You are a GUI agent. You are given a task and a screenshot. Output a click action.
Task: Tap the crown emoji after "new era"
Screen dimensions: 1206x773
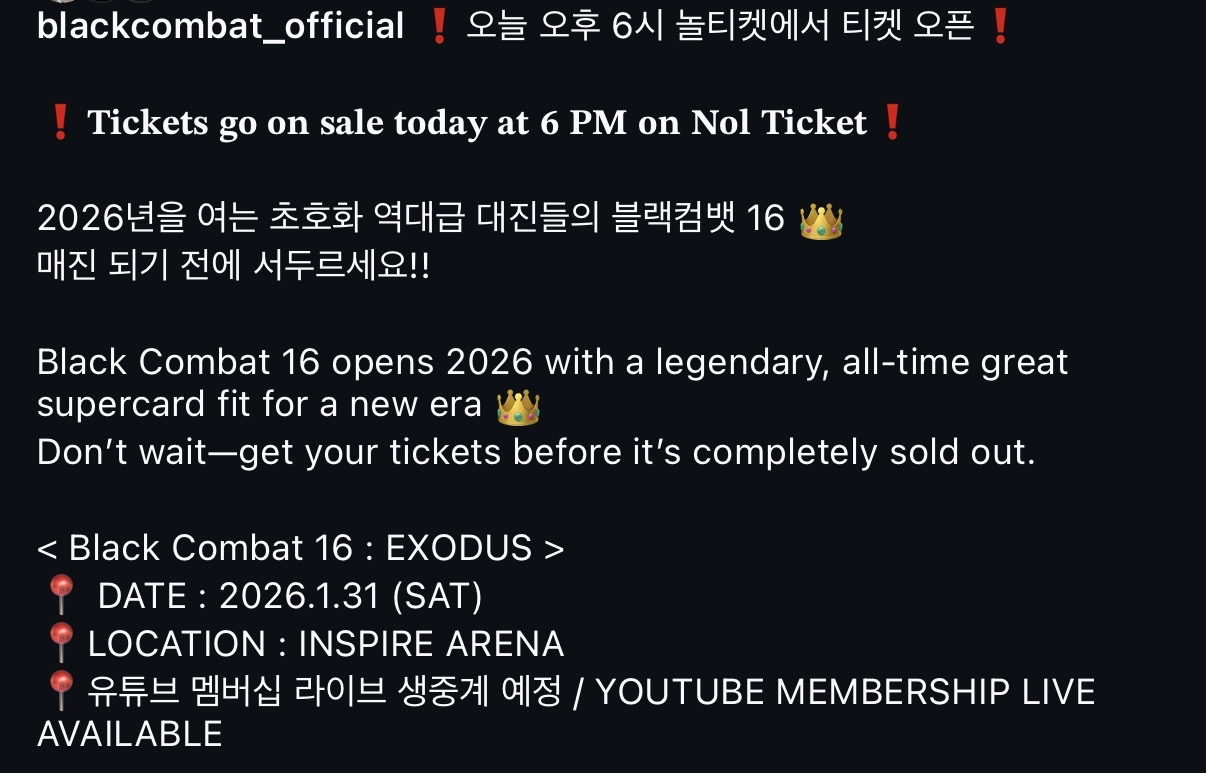click(x=518, y=407)
